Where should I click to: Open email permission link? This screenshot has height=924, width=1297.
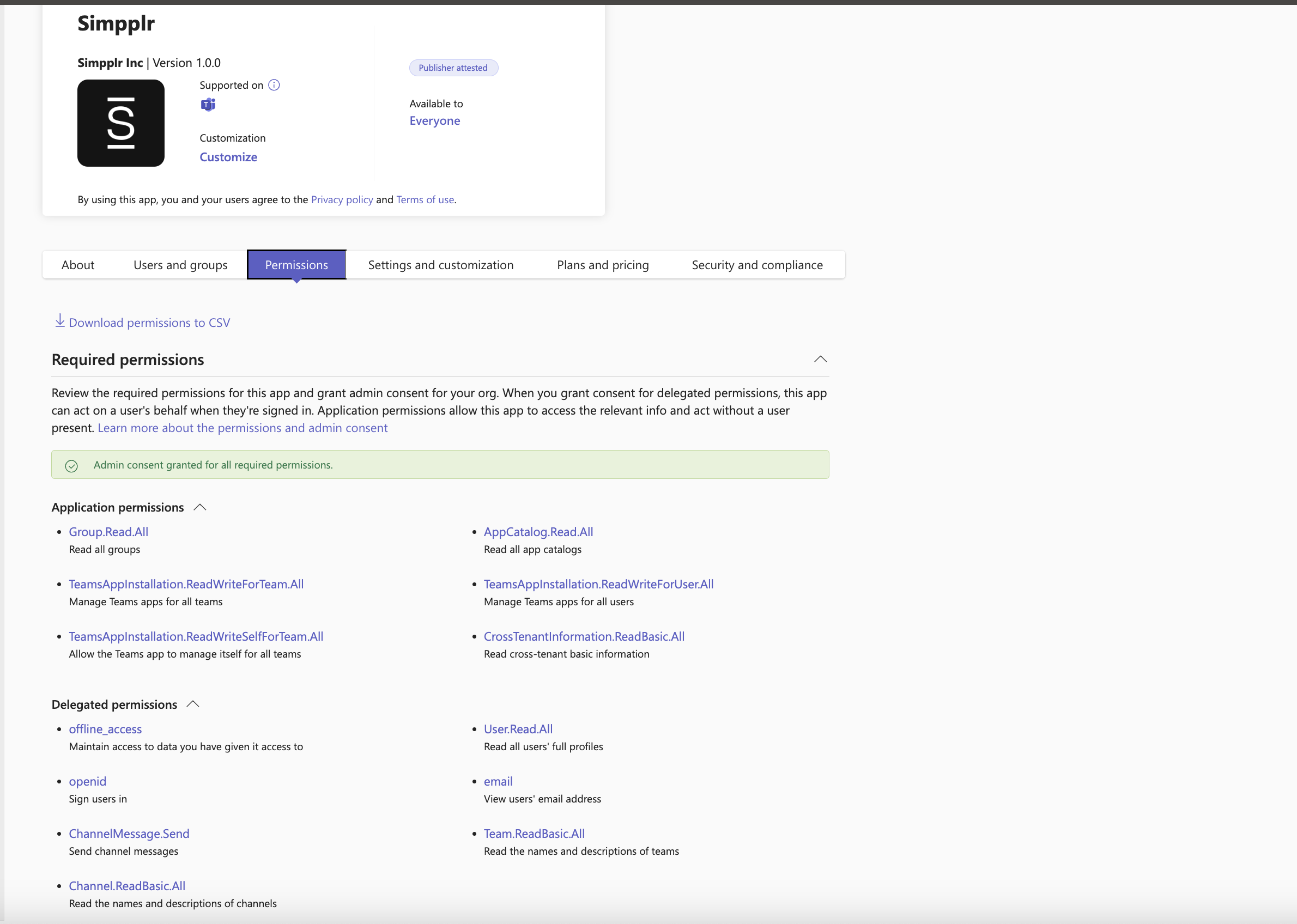pyautogui.click(x=498, y=781)
